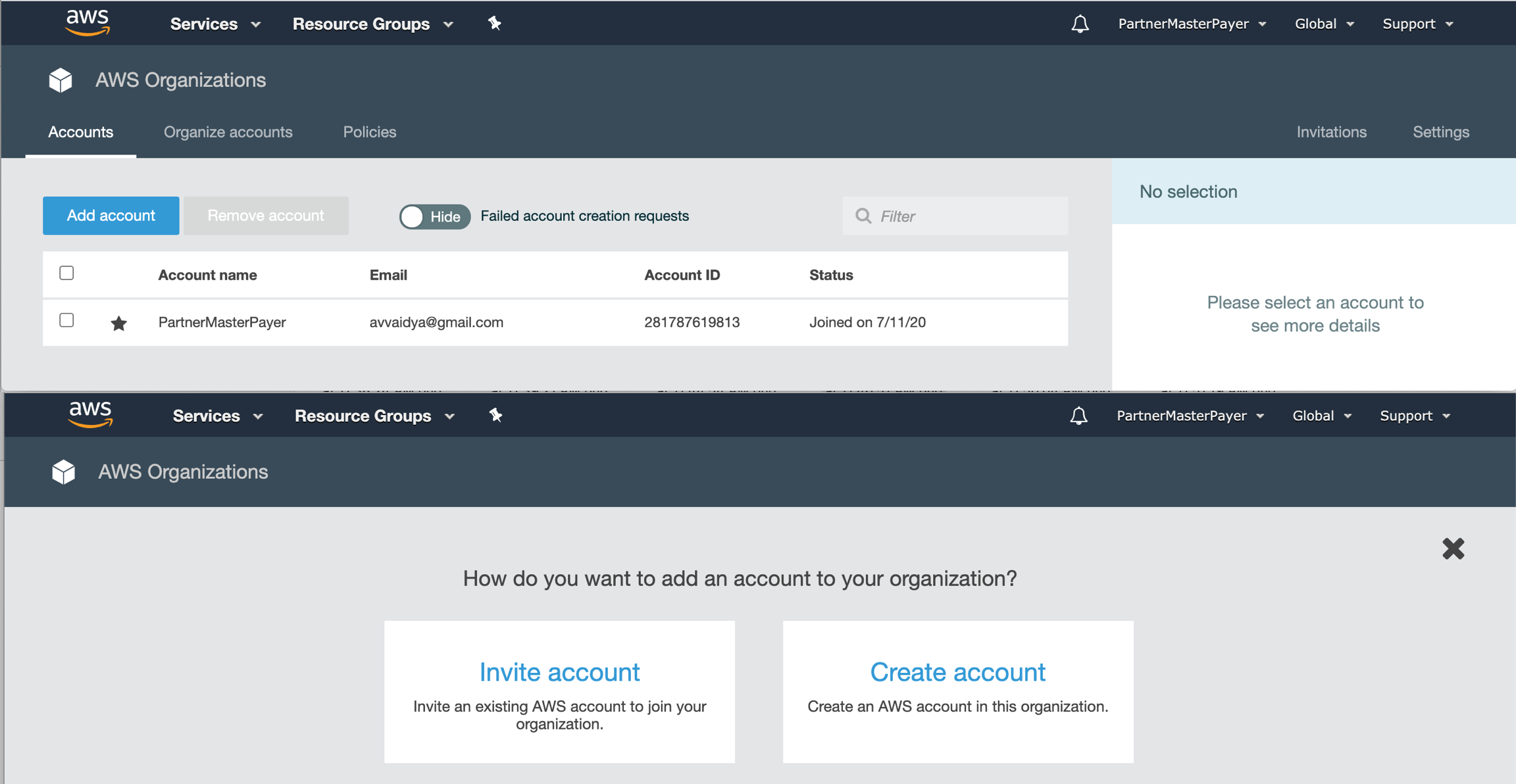Viewport: 1516px width, 784px height.
Task: Click the AWS Organizations box icon on lower page
Action: (63, 472)
